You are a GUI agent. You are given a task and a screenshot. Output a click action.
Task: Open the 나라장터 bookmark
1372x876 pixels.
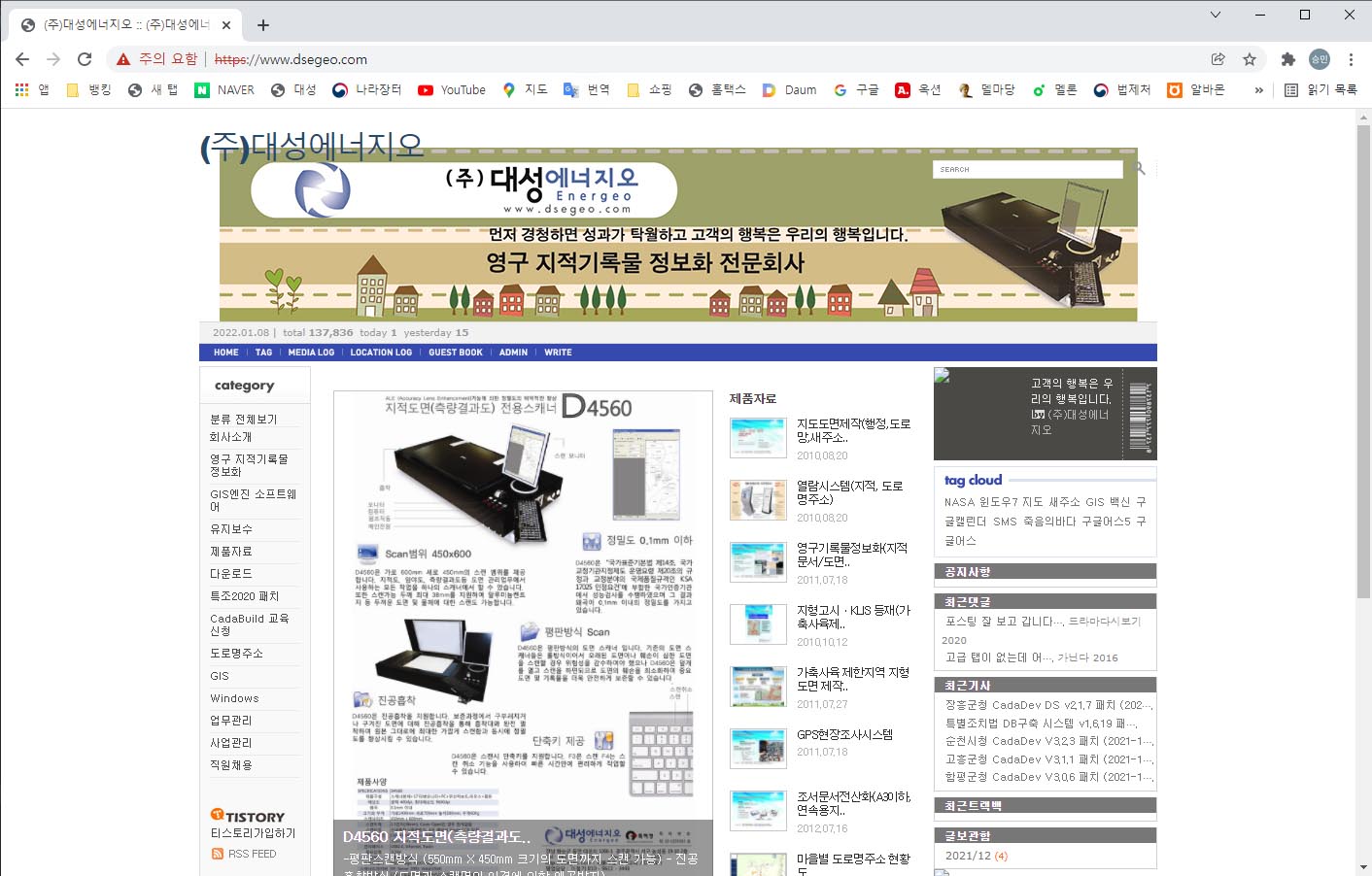tap(366, 89)
